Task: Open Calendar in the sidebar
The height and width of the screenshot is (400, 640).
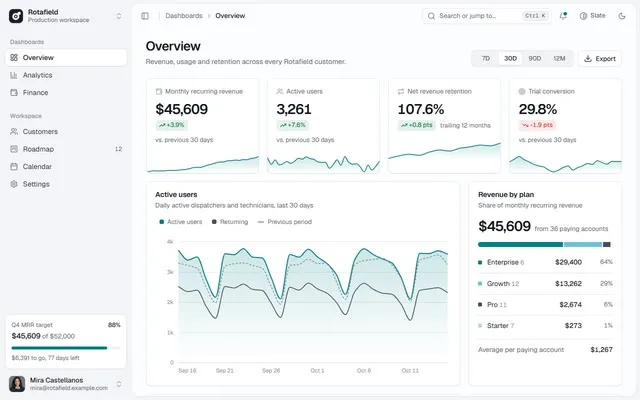Action: (66, 167)
